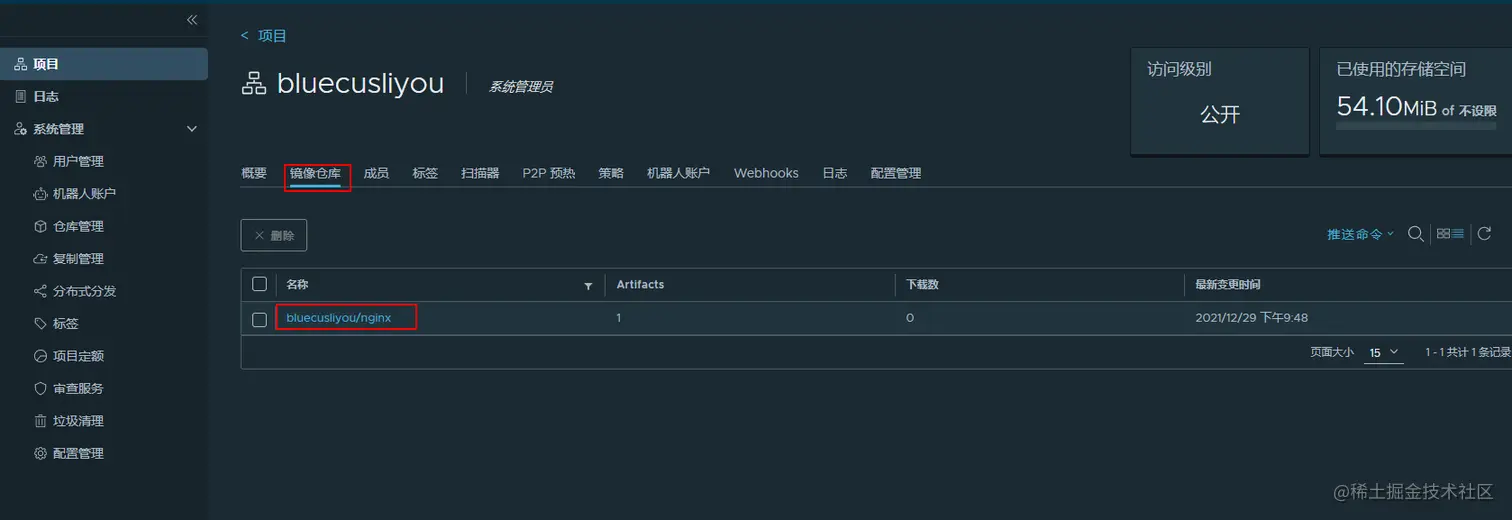The width and height of the screenshot is (1512, 520).
Task: Switch to the 概要 tab
Action: [x=254, y=173]
